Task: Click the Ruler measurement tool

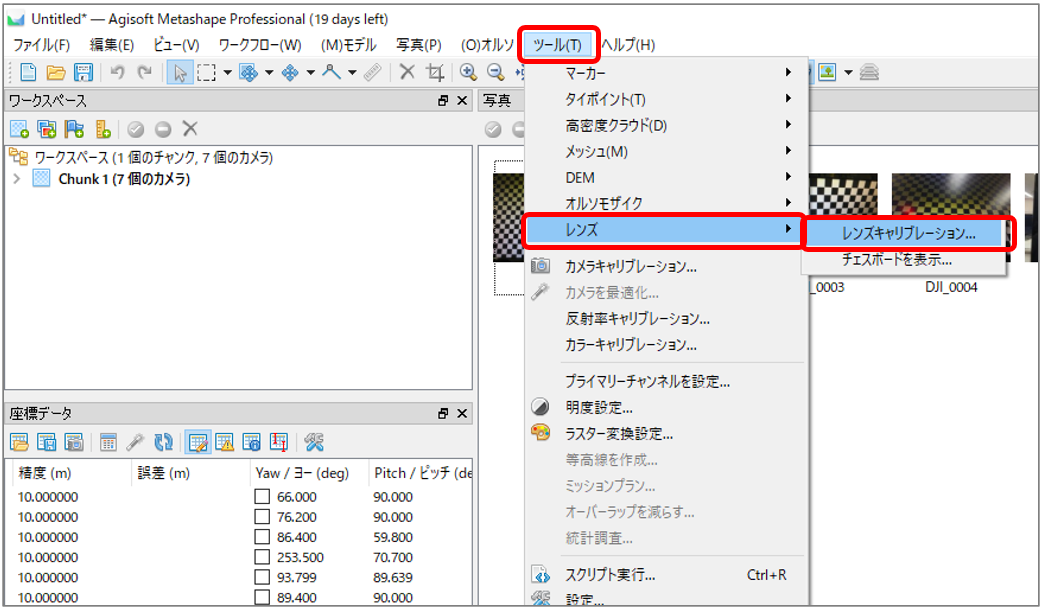Action: pos(373,72)
